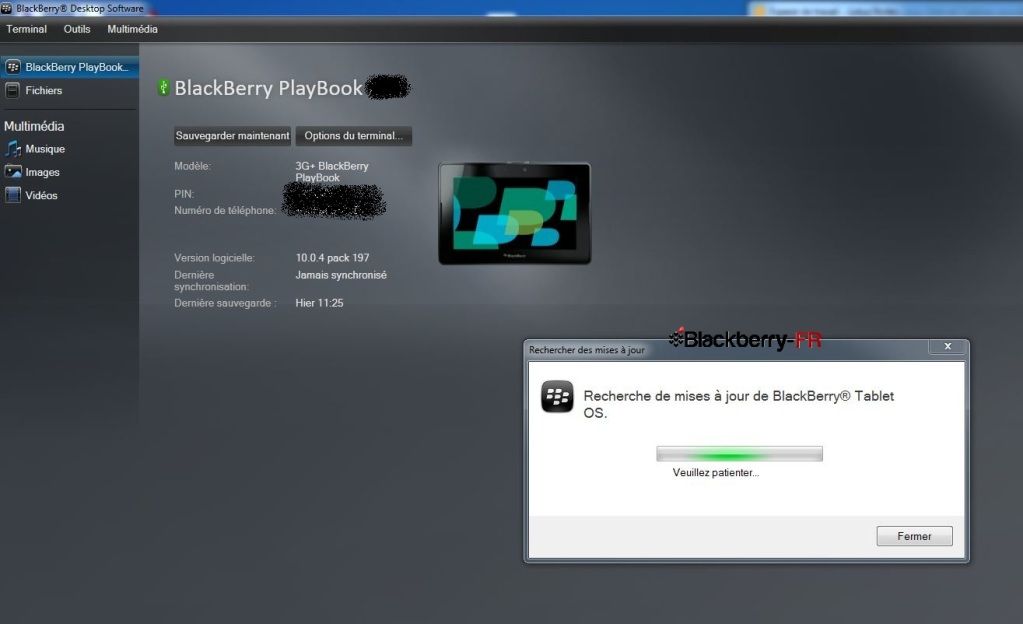
Task: Click the Version logicielle label
Action: 214,258
